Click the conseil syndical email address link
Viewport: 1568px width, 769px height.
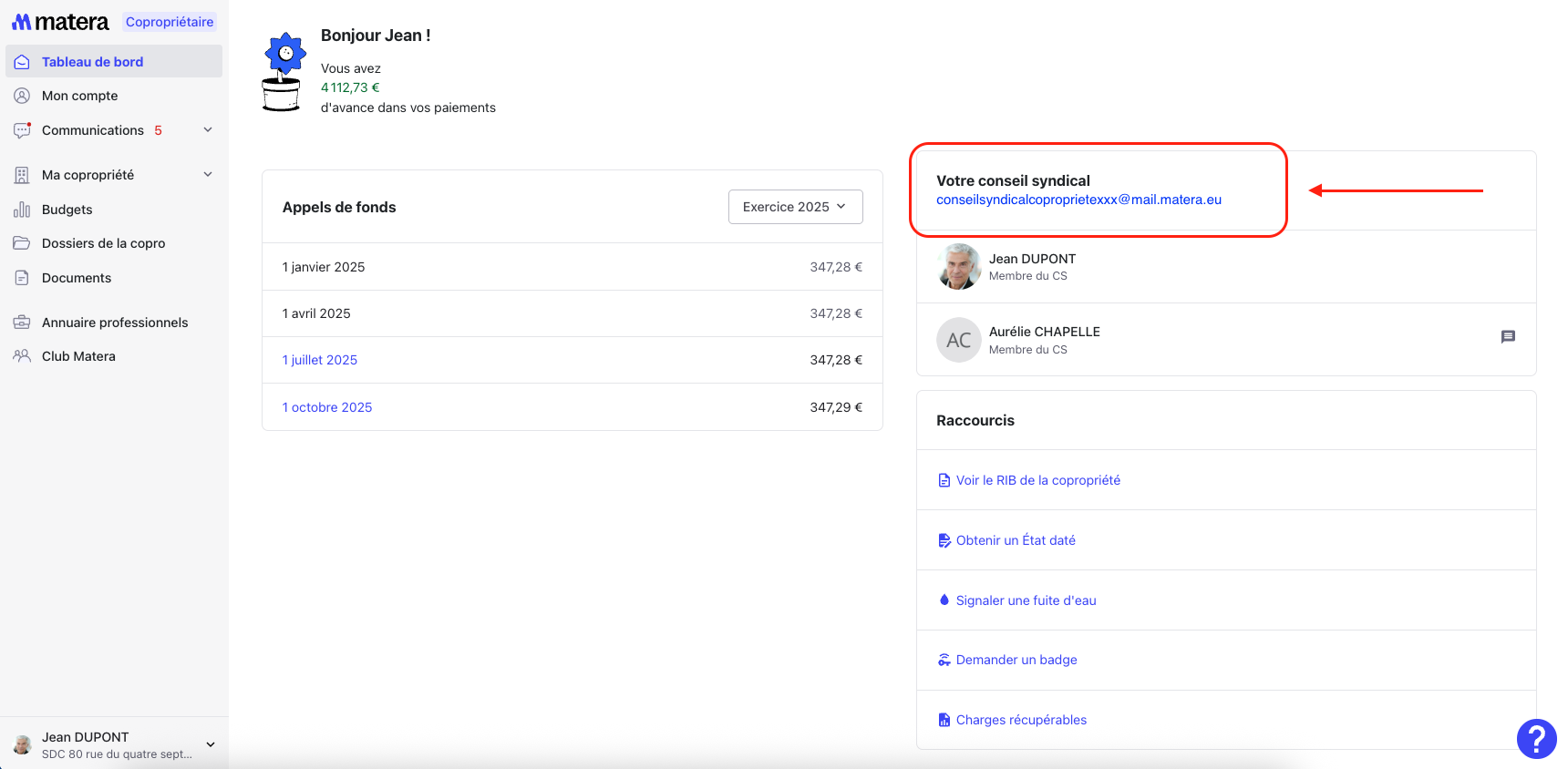pyautogui.click(x=1078, y=200)
